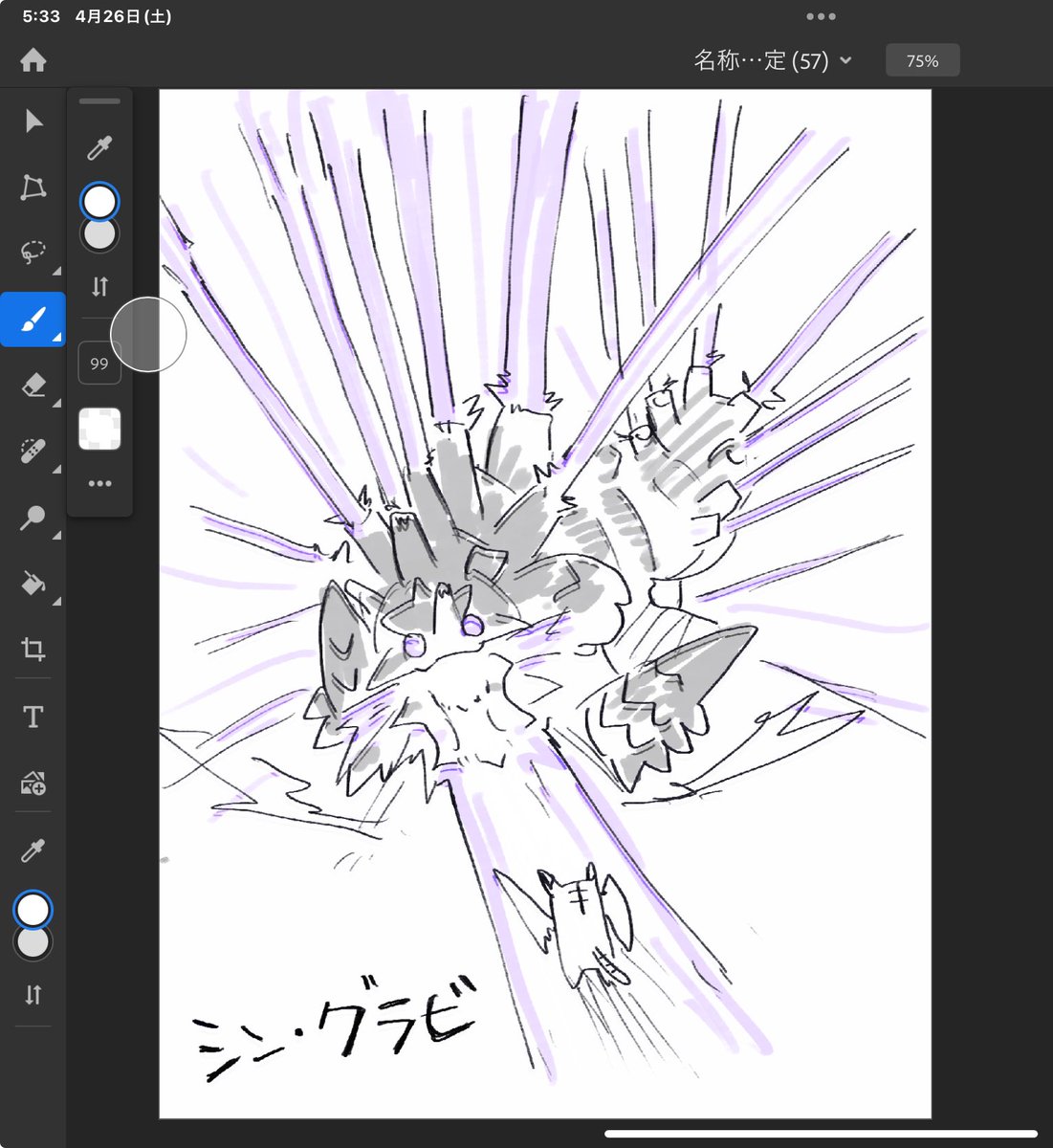The height and width of the screenshot is (1148, 1053).
Task: Swap foreground and background colors in toolbar
Action: coord(33,995)
